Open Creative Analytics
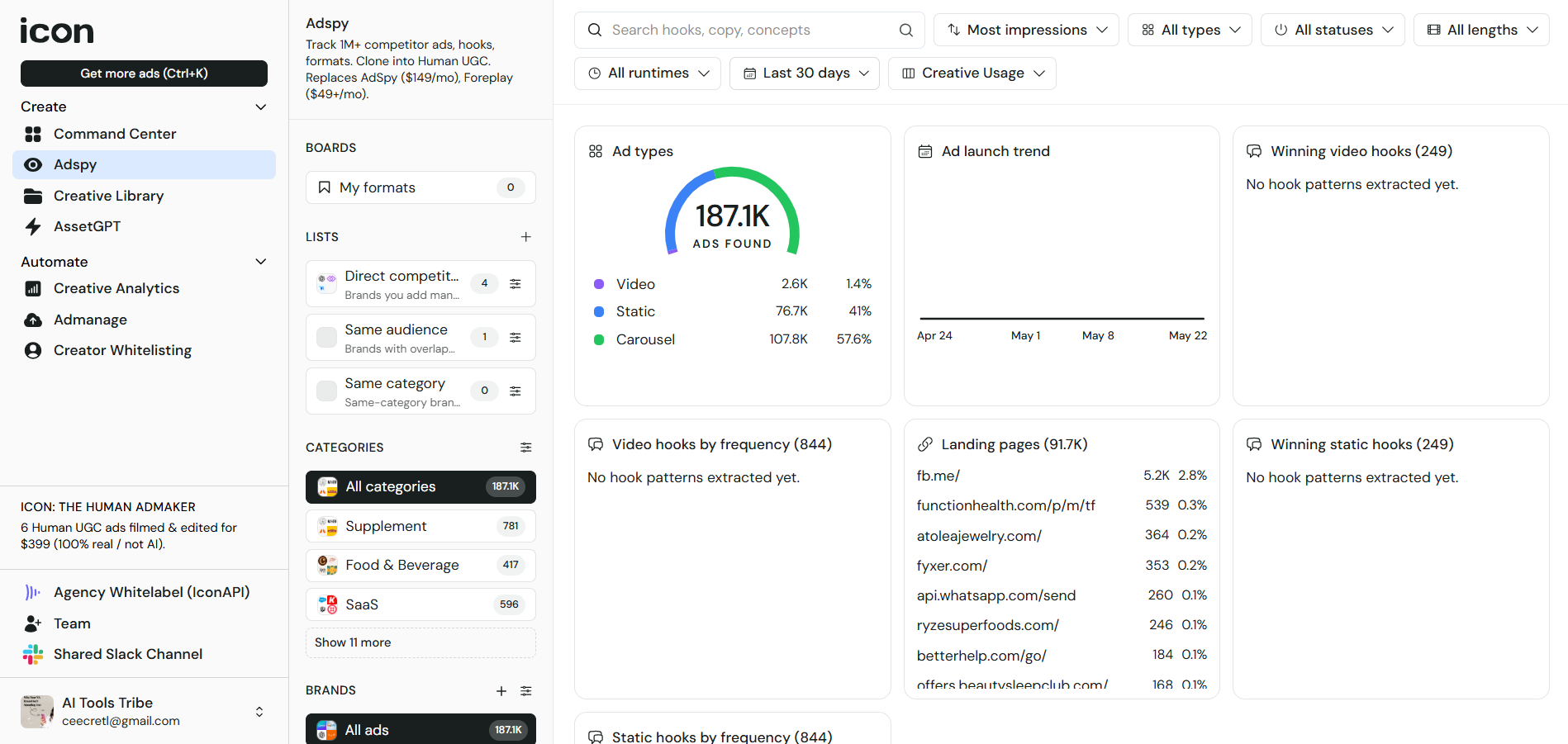The image size is (1568, 744). [x=145, y=288]
